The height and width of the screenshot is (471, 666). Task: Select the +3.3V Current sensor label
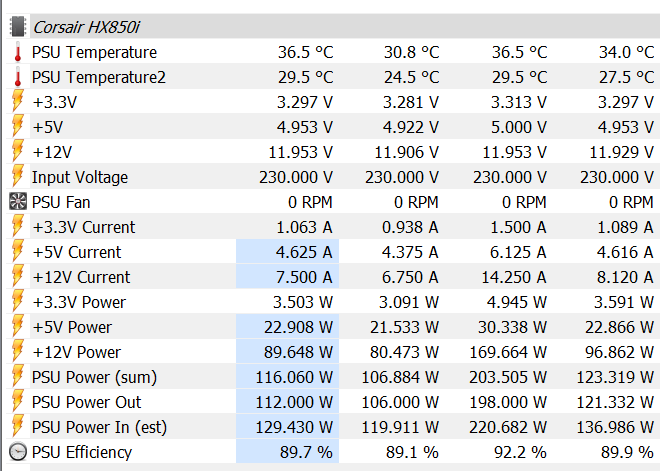point(84,227)
